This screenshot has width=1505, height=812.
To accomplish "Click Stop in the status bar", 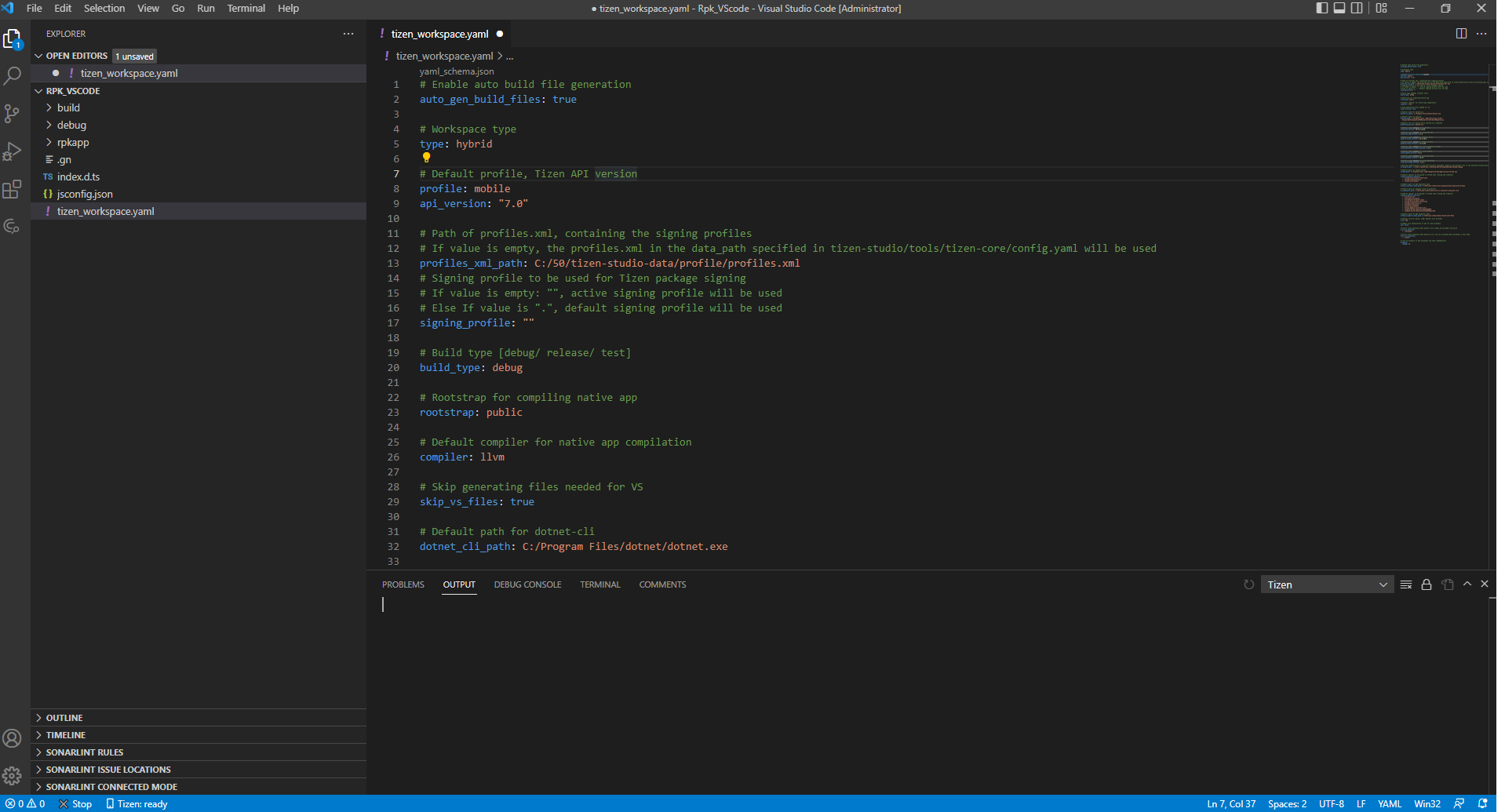I will point(75,803).
